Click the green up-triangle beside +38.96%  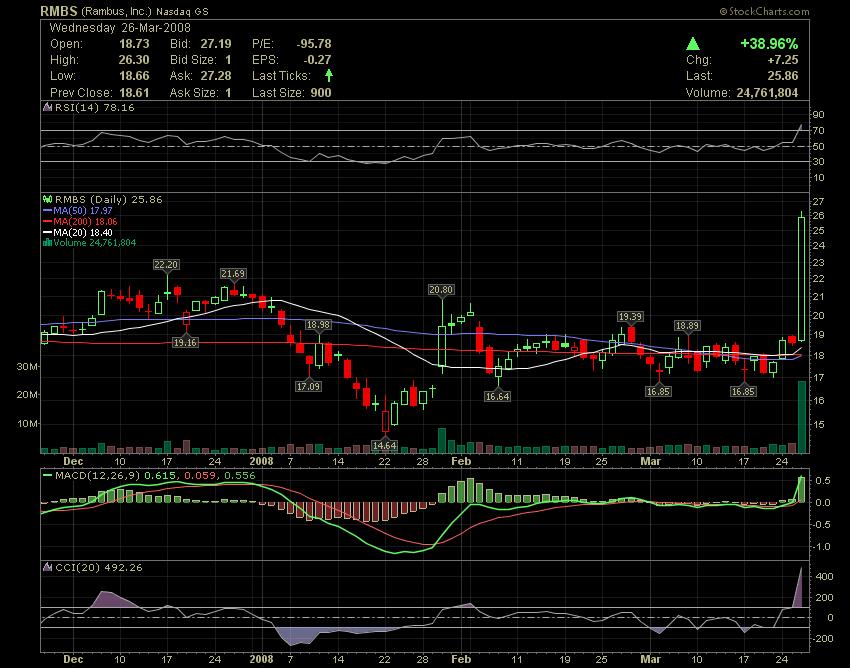point(693,44)
